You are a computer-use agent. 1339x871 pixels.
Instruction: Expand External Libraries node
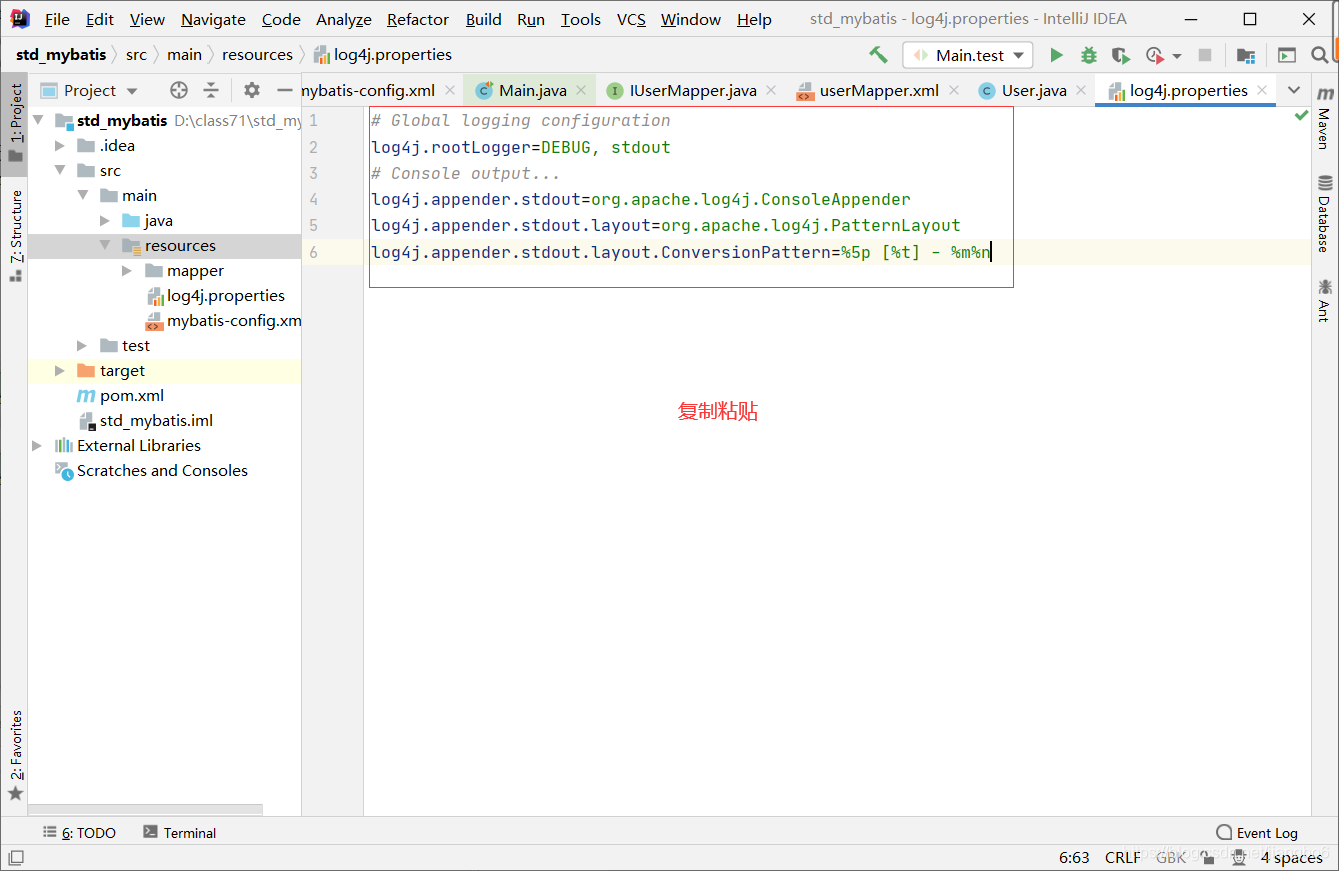coord(37,446)
